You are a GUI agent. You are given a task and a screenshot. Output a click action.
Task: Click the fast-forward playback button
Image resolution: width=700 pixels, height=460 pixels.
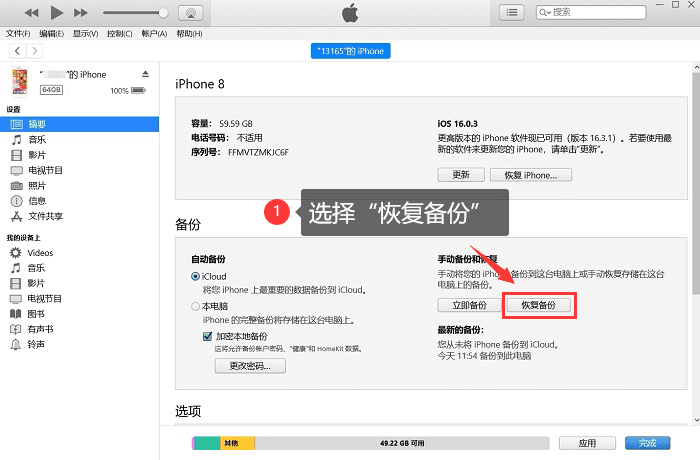pyautogui.click(x=81, y=13)
